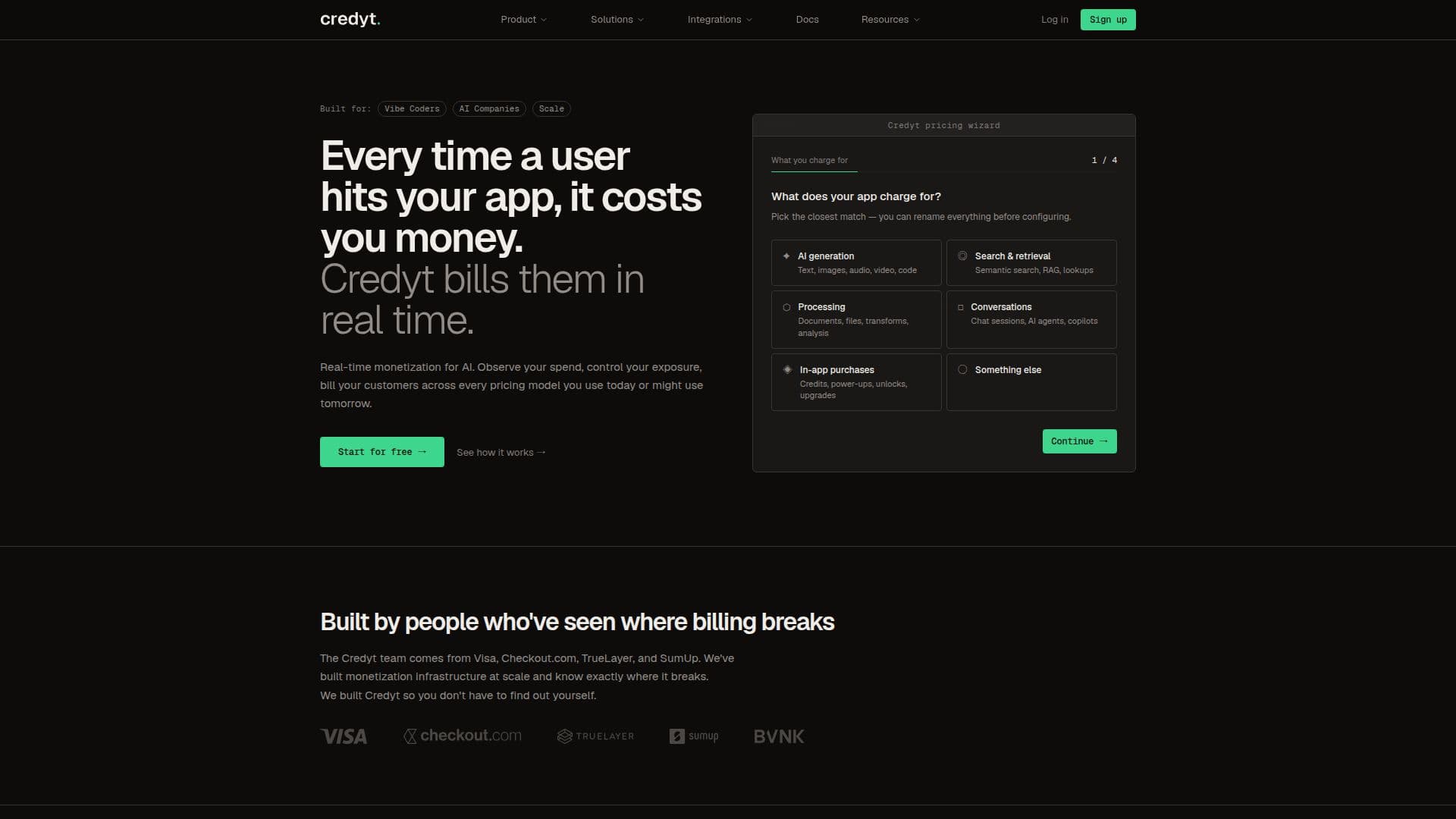Click the credyt logo in header
1456x819 pixels.
[x=350, y=20]
